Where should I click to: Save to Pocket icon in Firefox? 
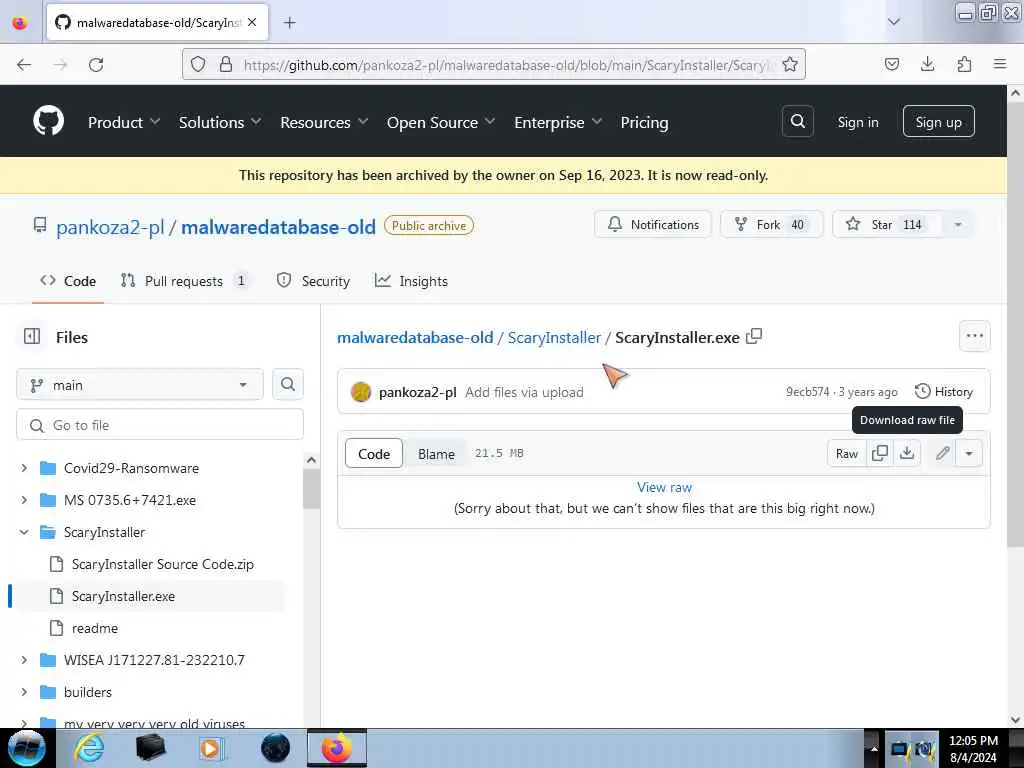tap(891, 64)
